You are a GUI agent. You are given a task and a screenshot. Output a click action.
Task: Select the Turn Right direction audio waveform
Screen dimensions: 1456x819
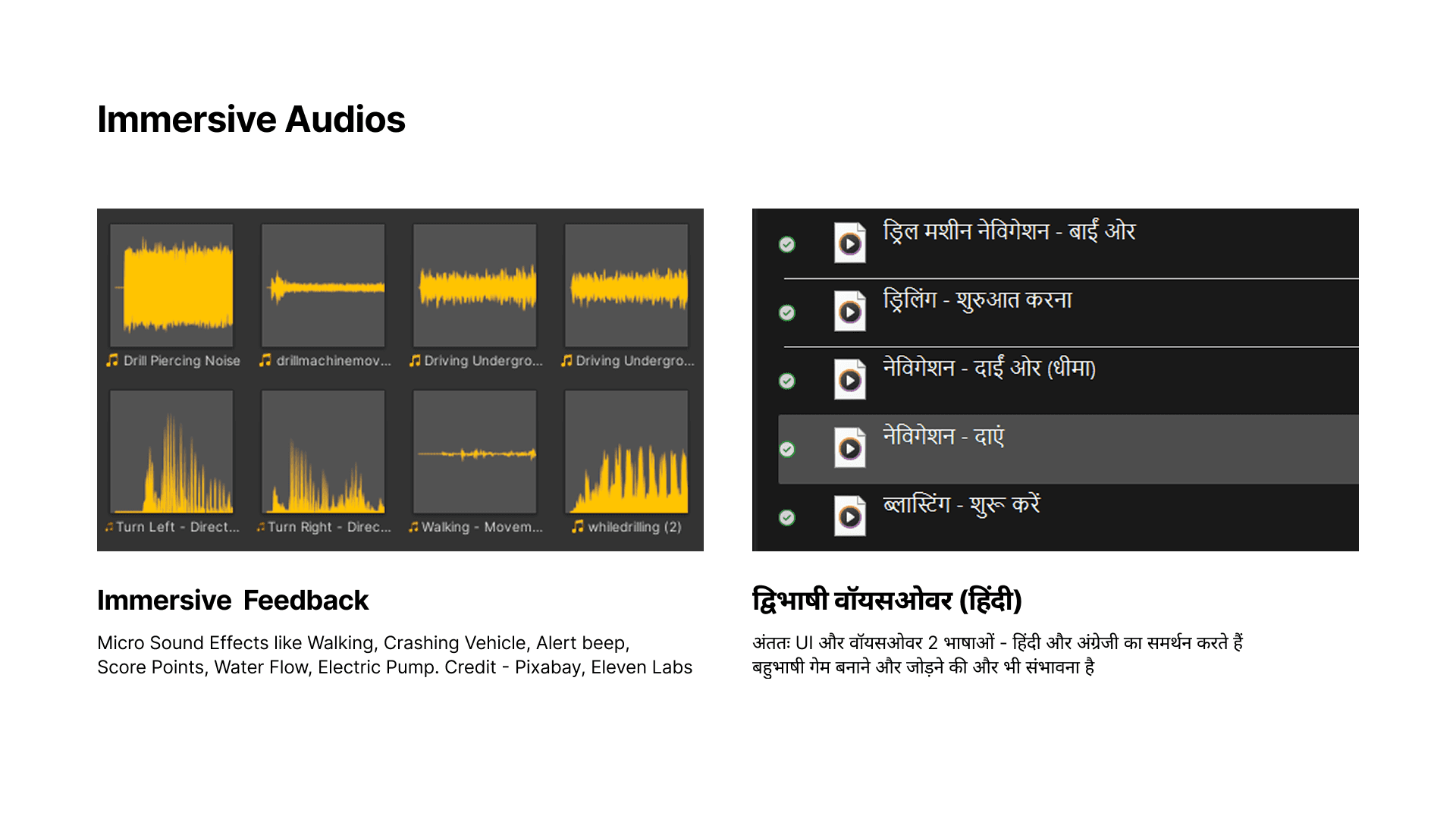[x=323, y=453]
